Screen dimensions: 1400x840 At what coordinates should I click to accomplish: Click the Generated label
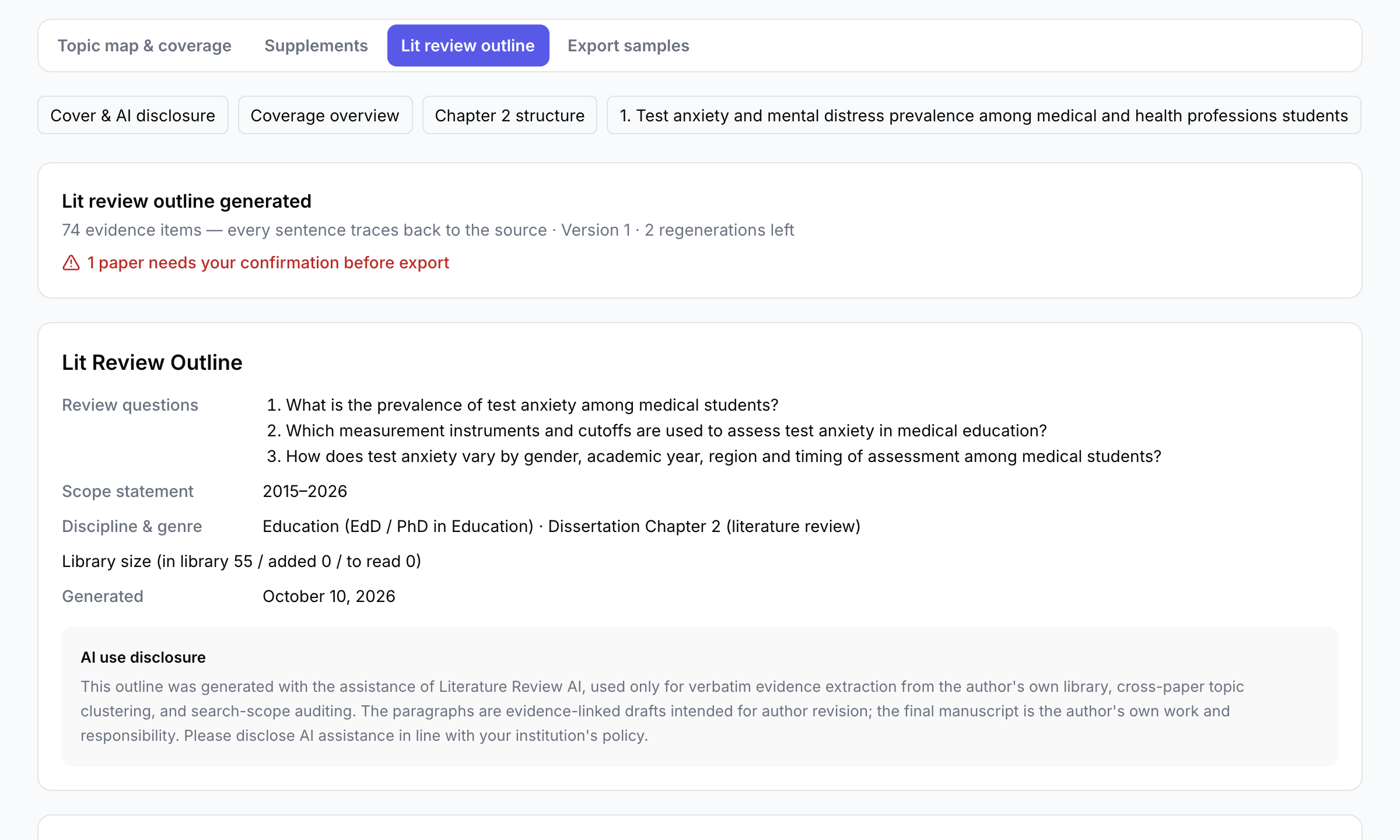[x=103, y=597]
